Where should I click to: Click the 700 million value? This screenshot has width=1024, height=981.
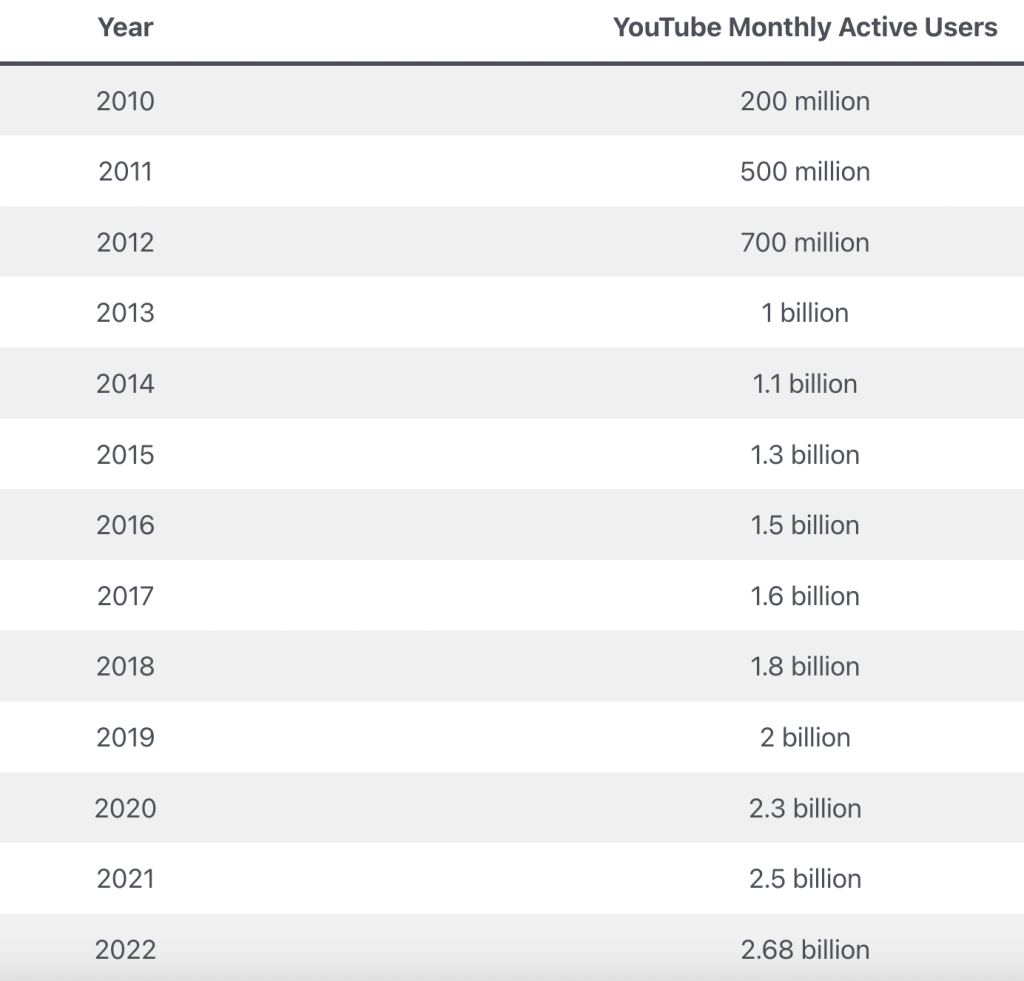[805, 242]
